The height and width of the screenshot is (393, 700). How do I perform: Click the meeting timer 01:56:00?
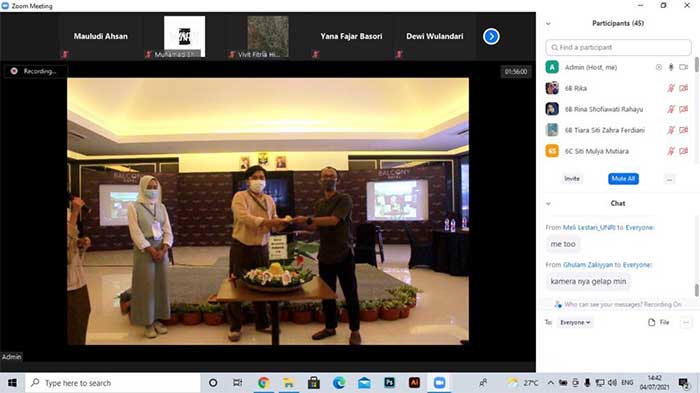click(x=516, y=71)
